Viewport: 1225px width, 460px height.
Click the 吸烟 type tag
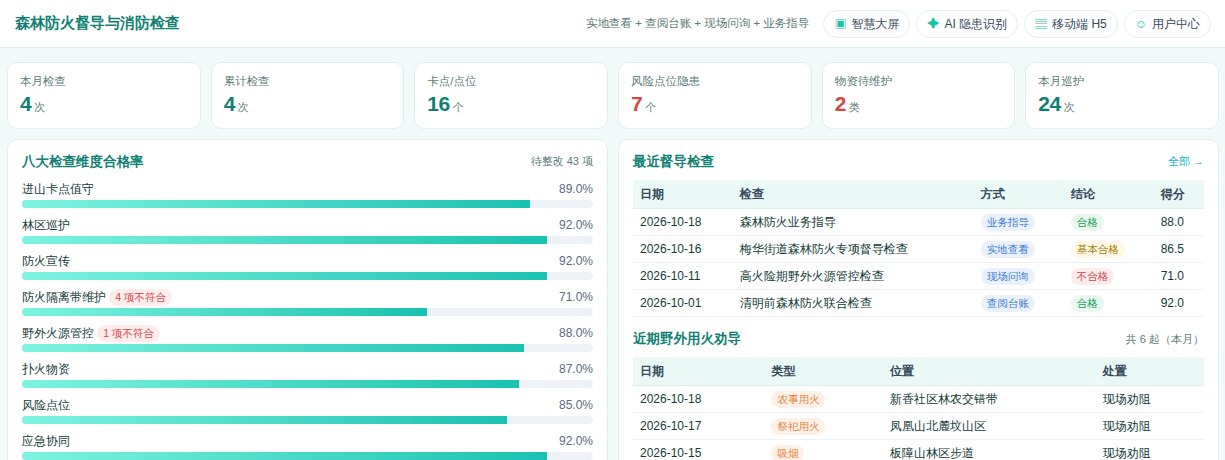click(x=787, y=453)
